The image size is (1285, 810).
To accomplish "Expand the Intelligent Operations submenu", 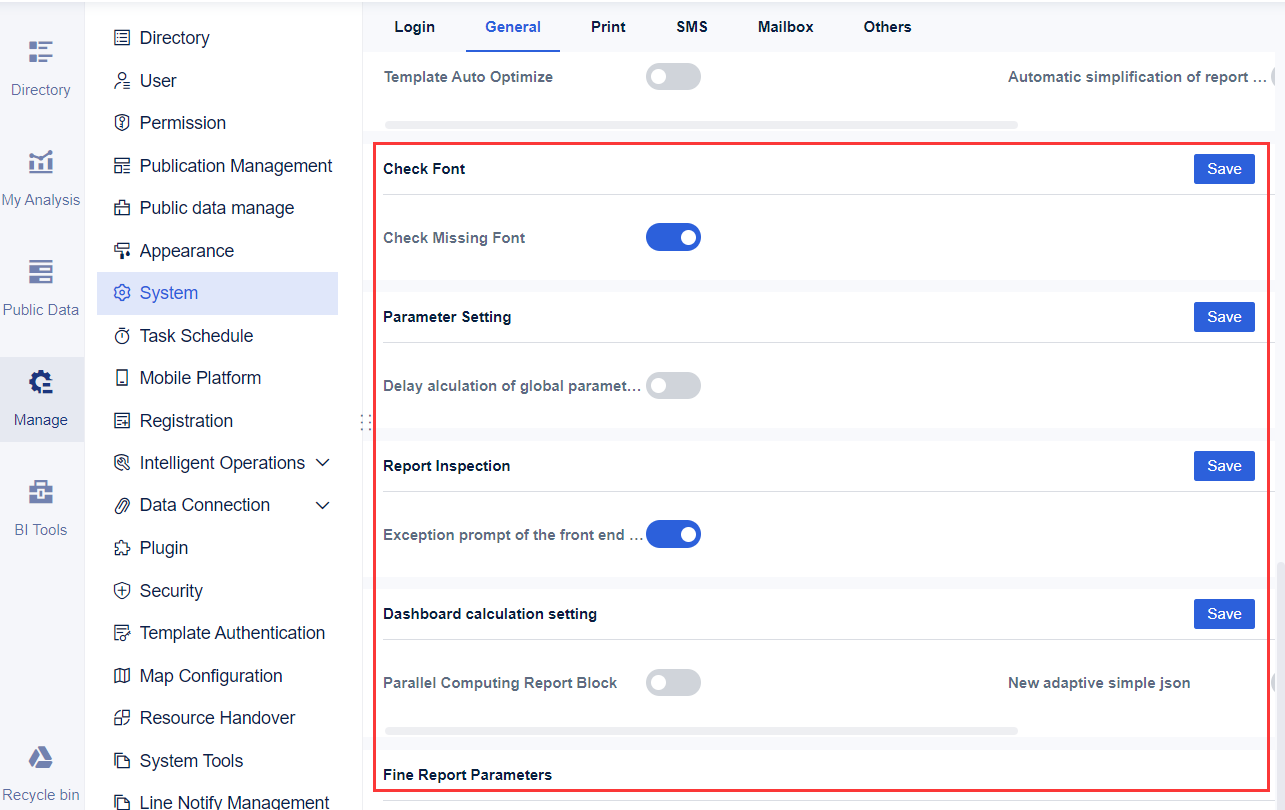I will [x=322, y=463].
